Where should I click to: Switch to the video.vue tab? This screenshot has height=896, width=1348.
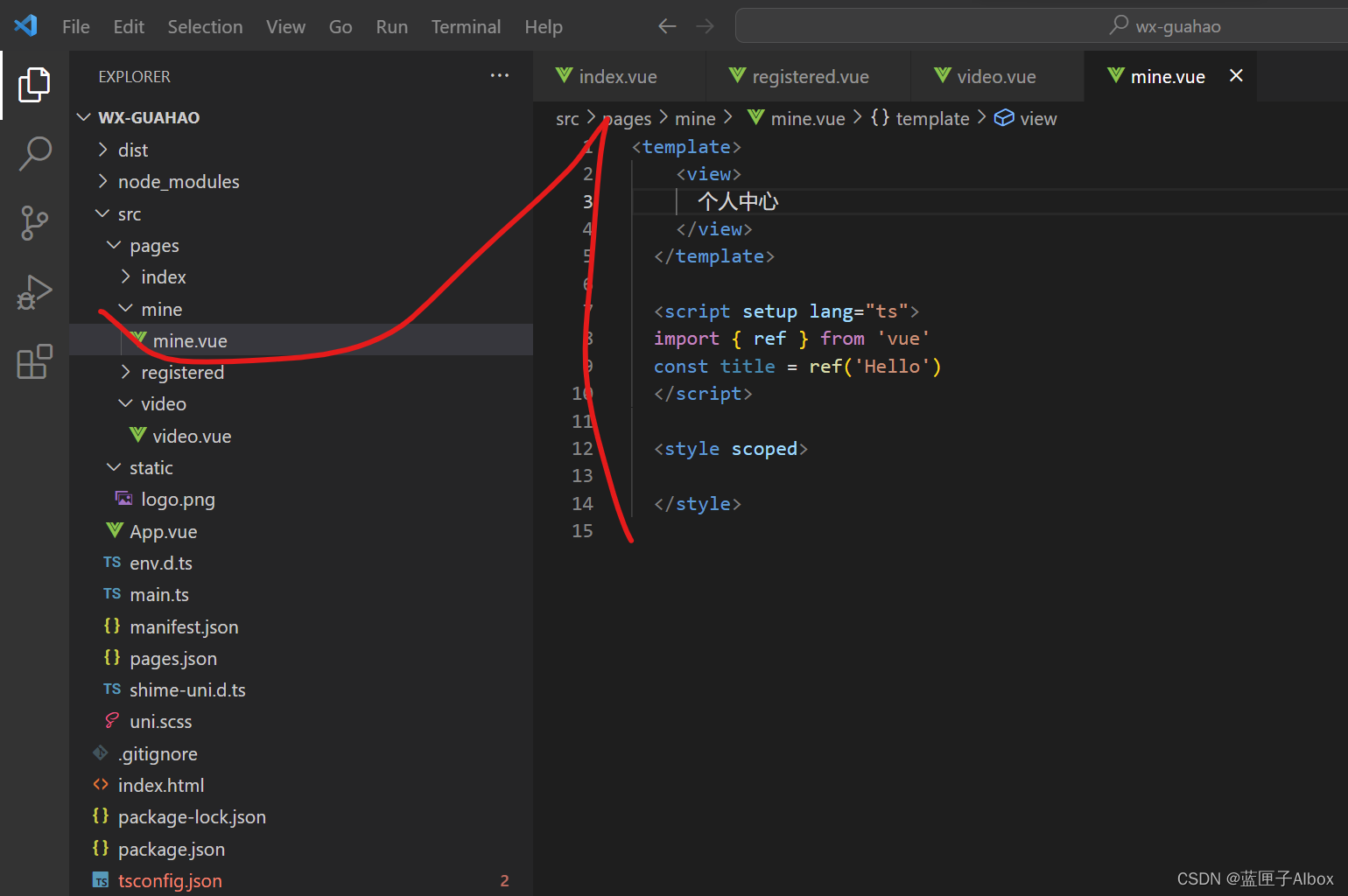point(997,76)
